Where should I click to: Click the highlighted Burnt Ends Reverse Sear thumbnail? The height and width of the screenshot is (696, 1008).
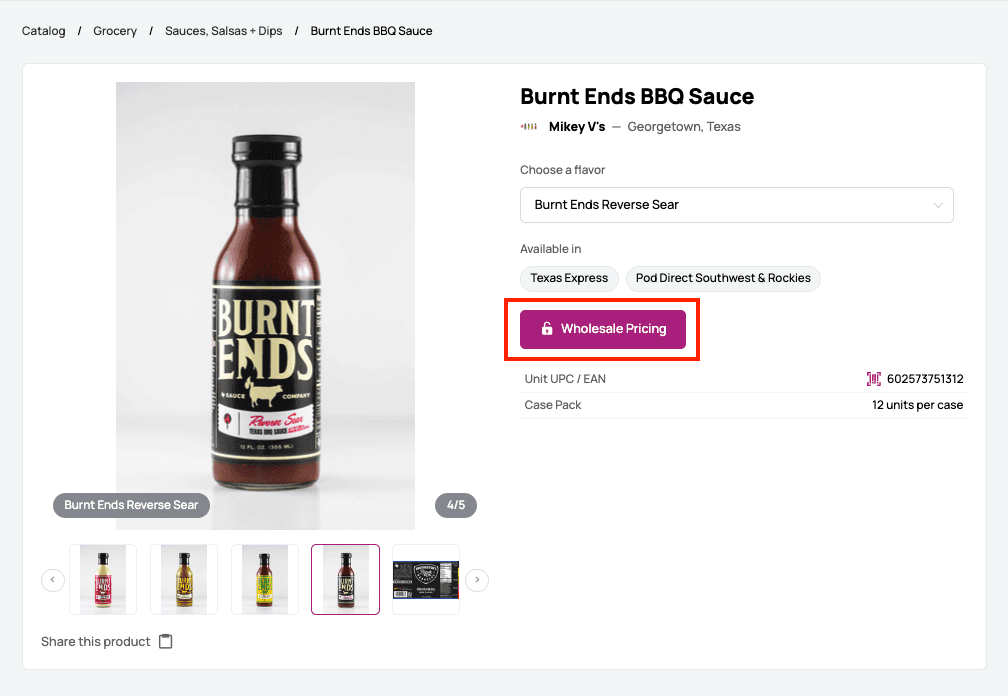tap(345, 580)
